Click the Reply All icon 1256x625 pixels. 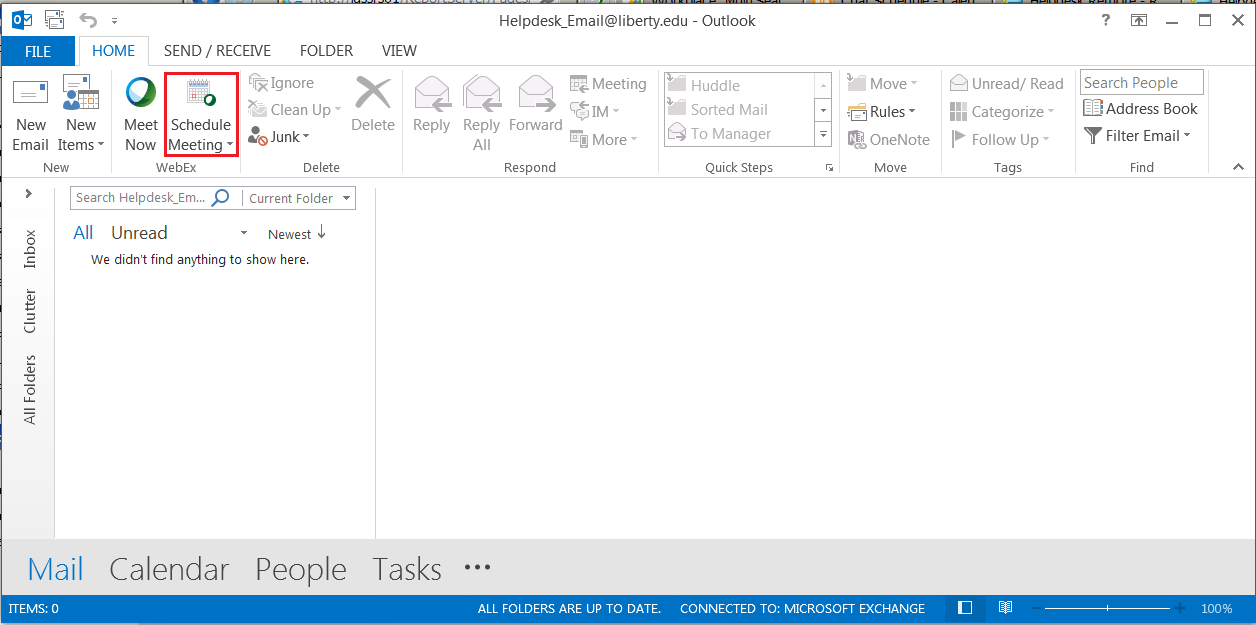[x=481, y=92]
